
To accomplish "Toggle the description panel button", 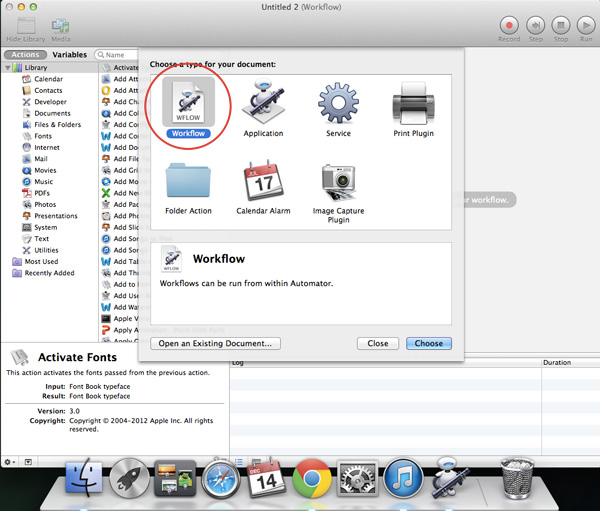I will pyautogui.click(x=28, y=462).
